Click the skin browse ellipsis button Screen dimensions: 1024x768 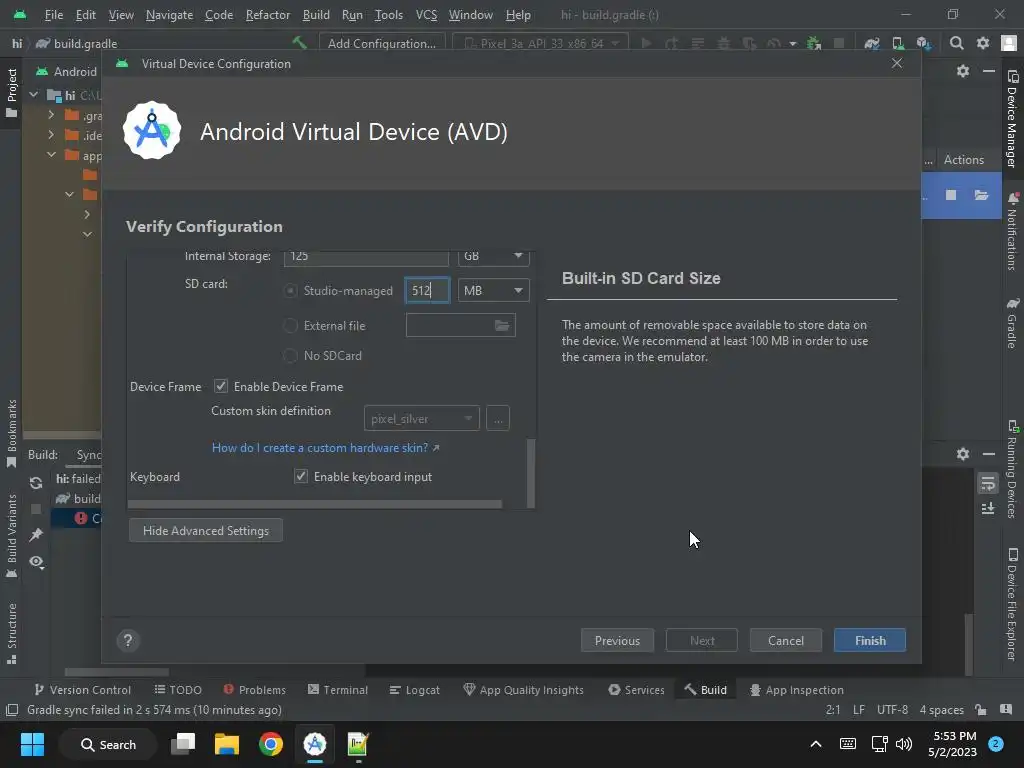click(498, 418)
